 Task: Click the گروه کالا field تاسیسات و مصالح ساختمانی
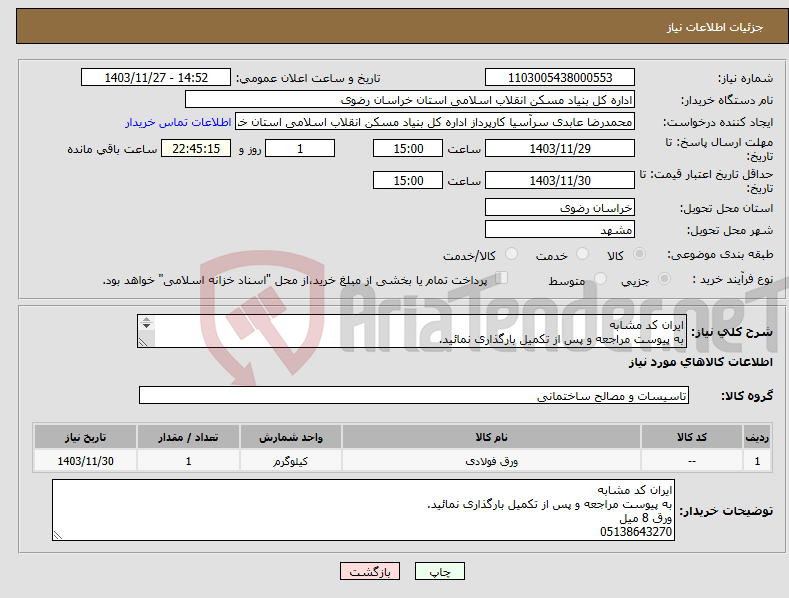point(414,396)
